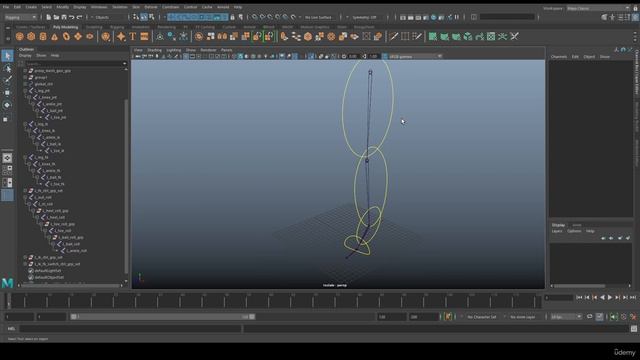Open the Deform menu
Viewport: 640px width, 360px height.
coord(151,7)
